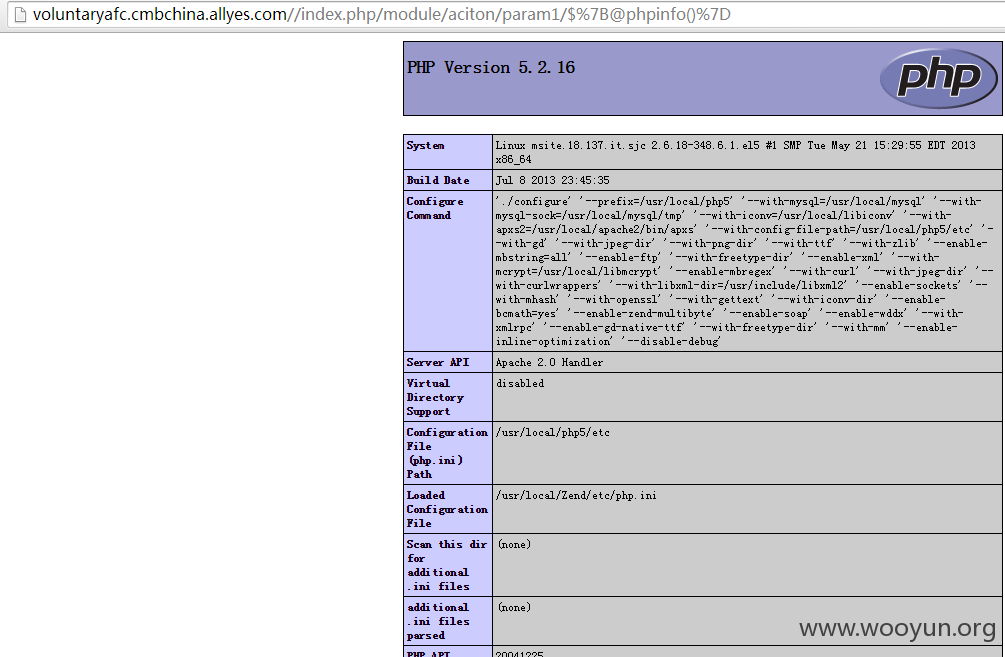The image size is (1005, 657).
Task: Click Apache 2.0 Handler value
Action: tap(549, 362)
